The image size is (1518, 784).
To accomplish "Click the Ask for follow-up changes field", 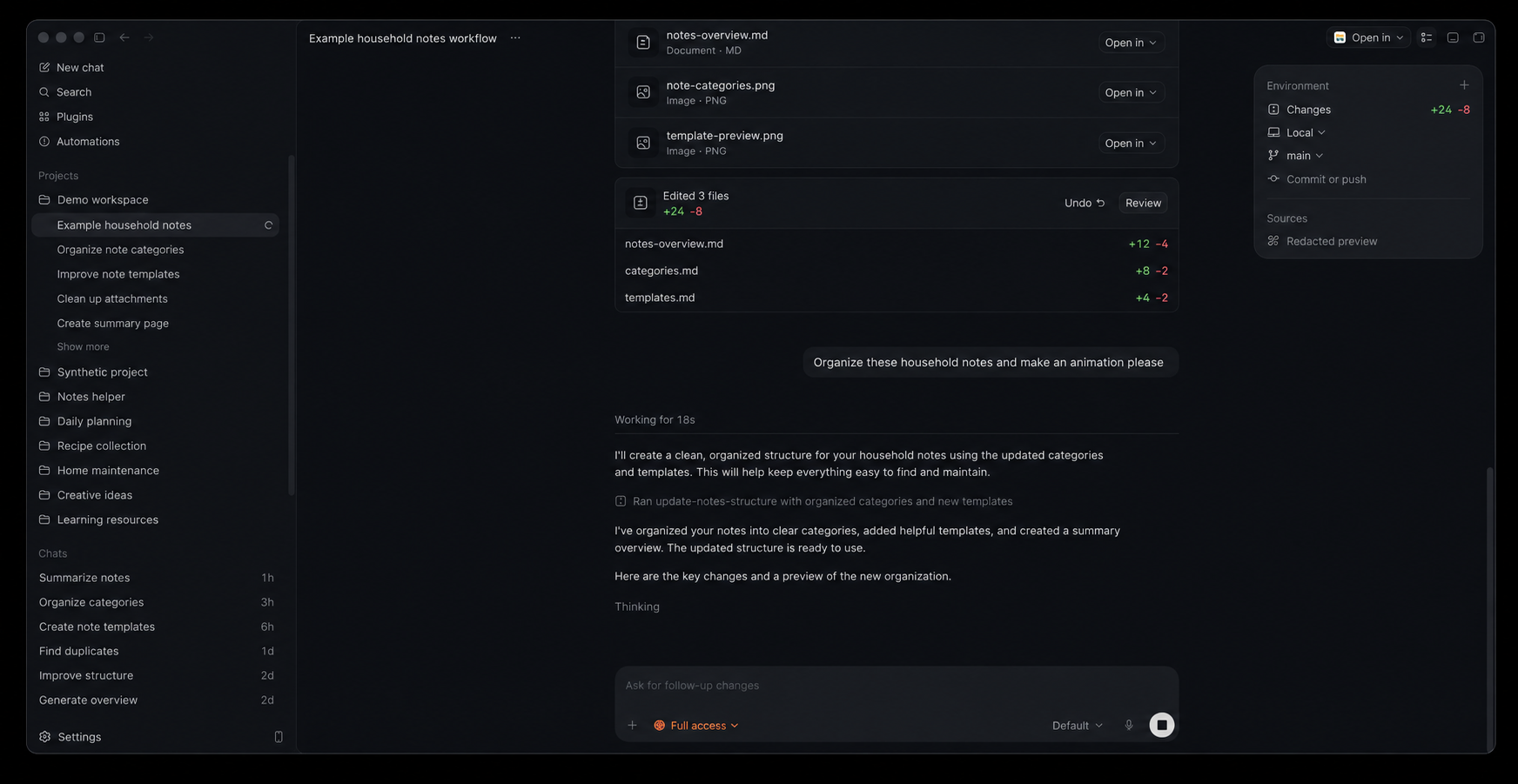I will pos(896,686).
